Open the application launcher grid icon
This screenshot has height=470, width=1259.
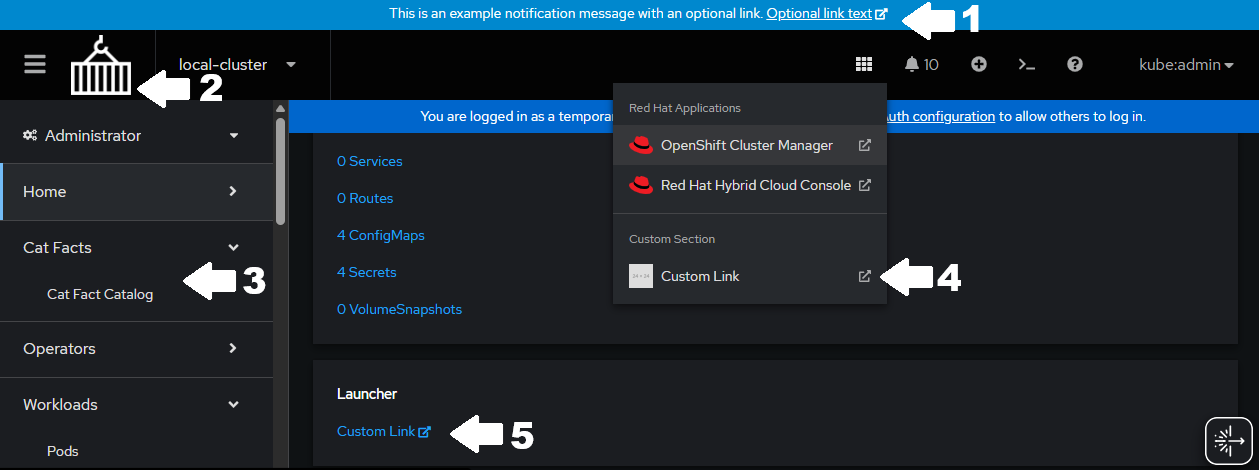pyautogui.click(x=863, y=64)
